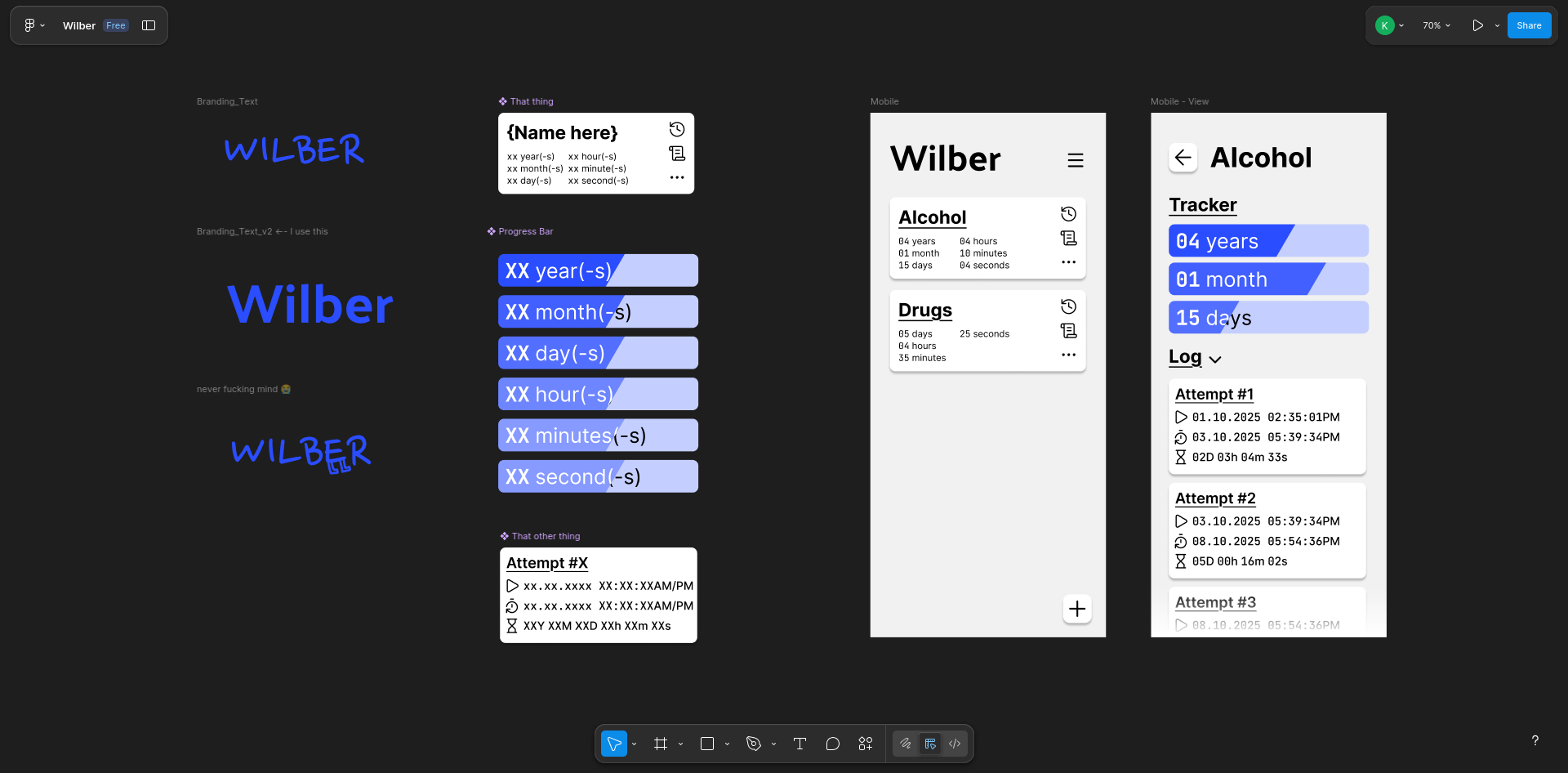Click the blue Share button
Screen dimensions: 1568x773
(x=1529, y=25)
